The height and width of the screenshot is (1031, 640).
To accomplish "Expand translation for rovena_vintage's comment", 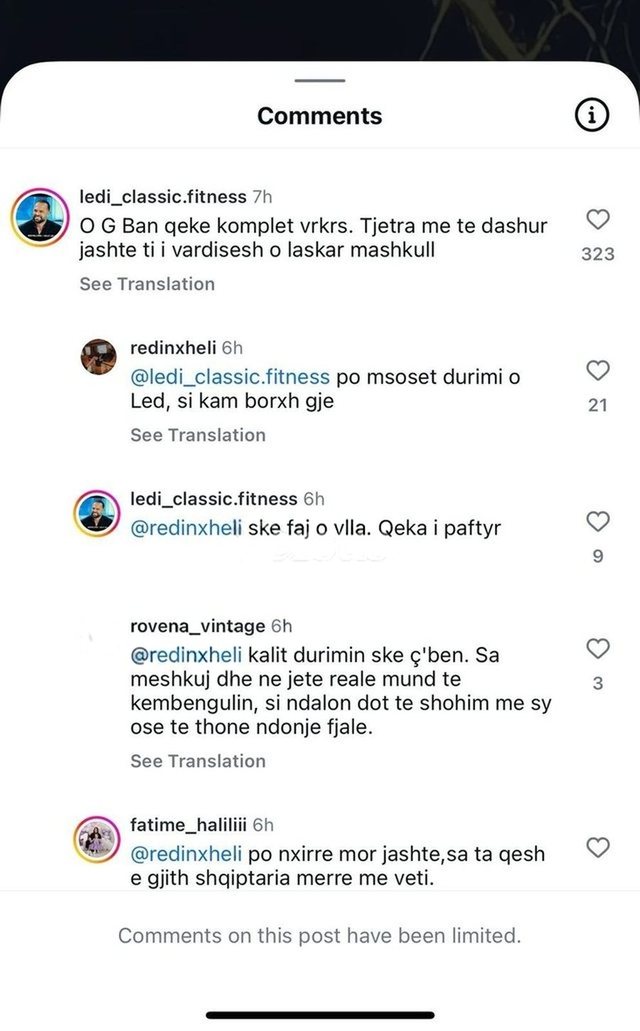I will coord(197,761).
